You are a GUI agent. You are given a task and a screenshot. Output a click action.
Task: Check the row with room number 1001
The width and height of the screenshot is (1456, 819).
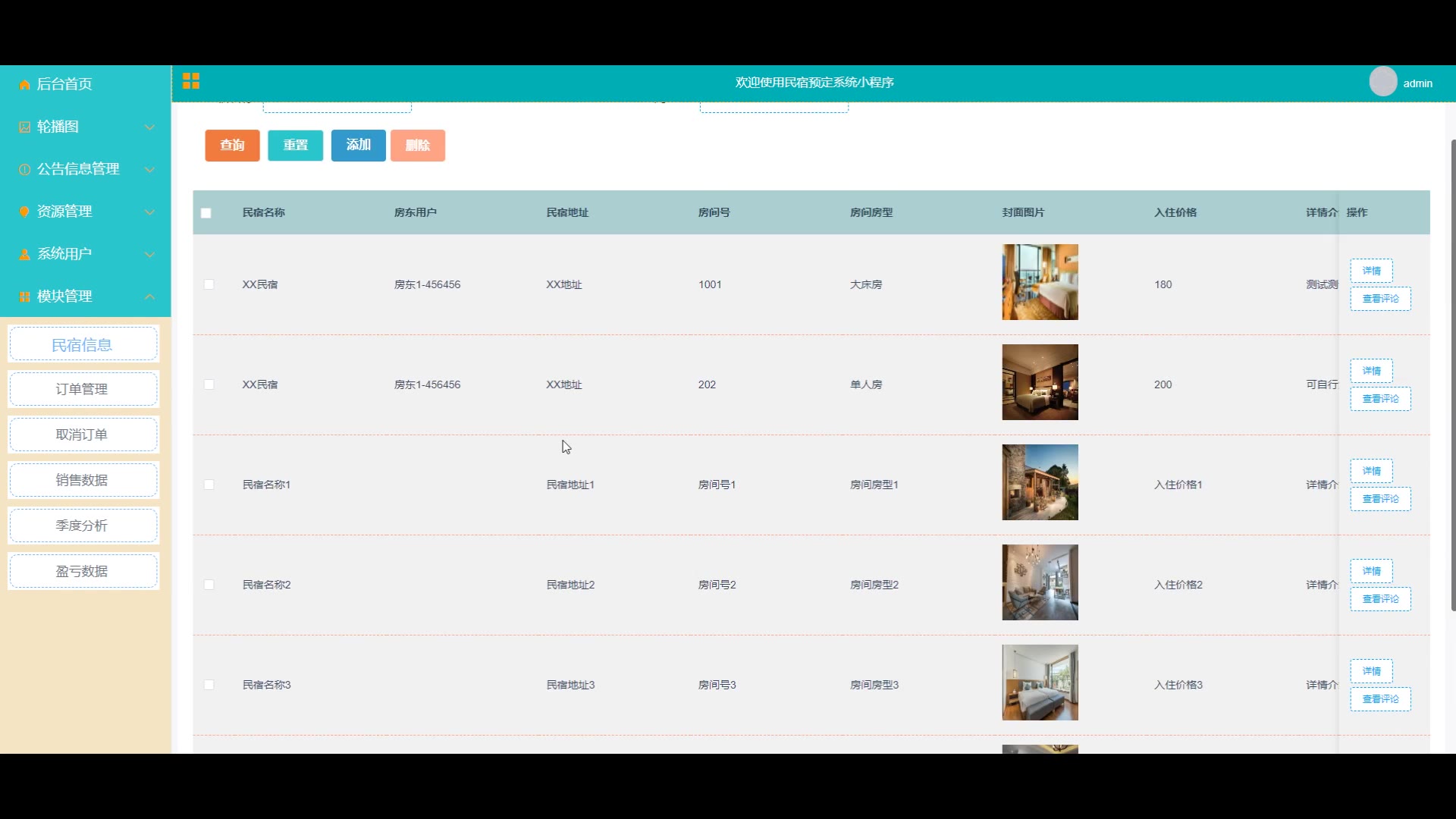[209, 284]
